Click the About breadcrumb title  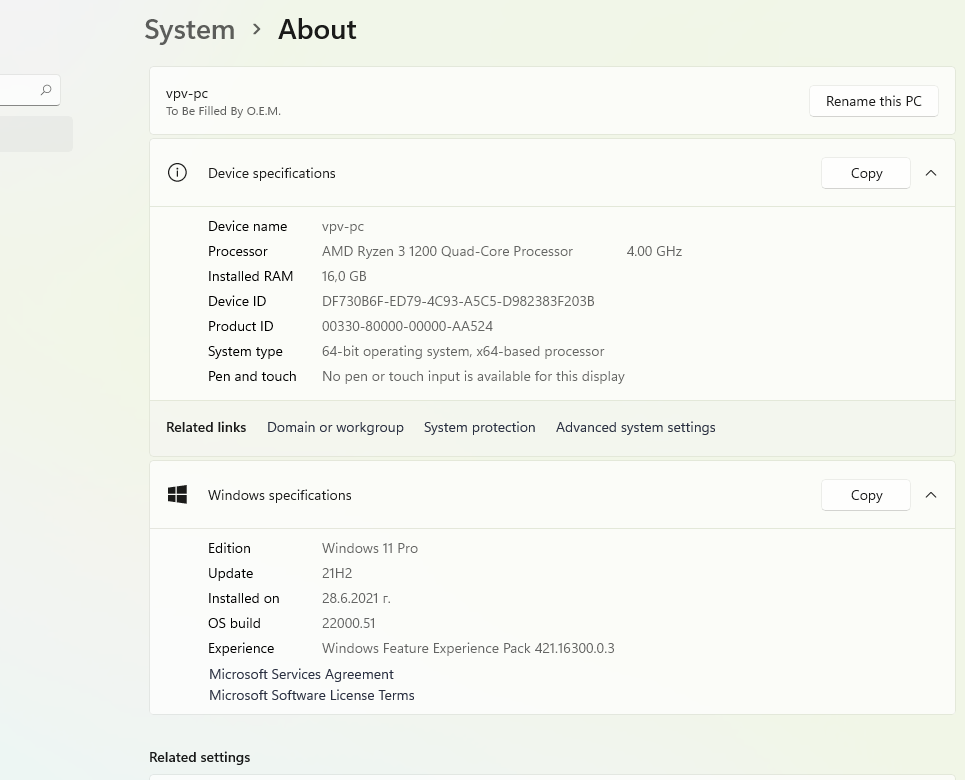coord(317,30)
